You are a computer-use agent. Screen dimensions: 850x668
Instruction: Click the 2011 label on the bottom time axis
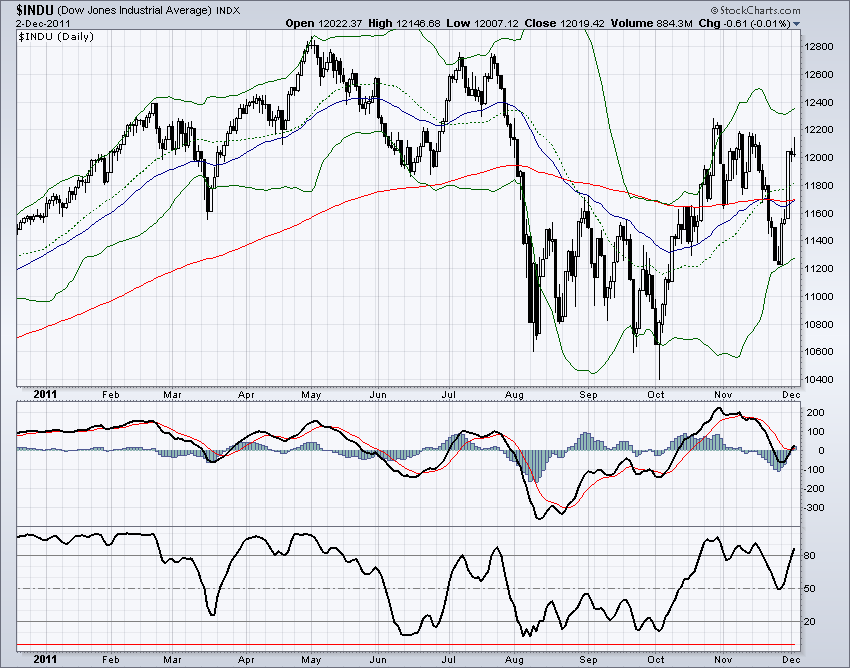click(45, 659)
